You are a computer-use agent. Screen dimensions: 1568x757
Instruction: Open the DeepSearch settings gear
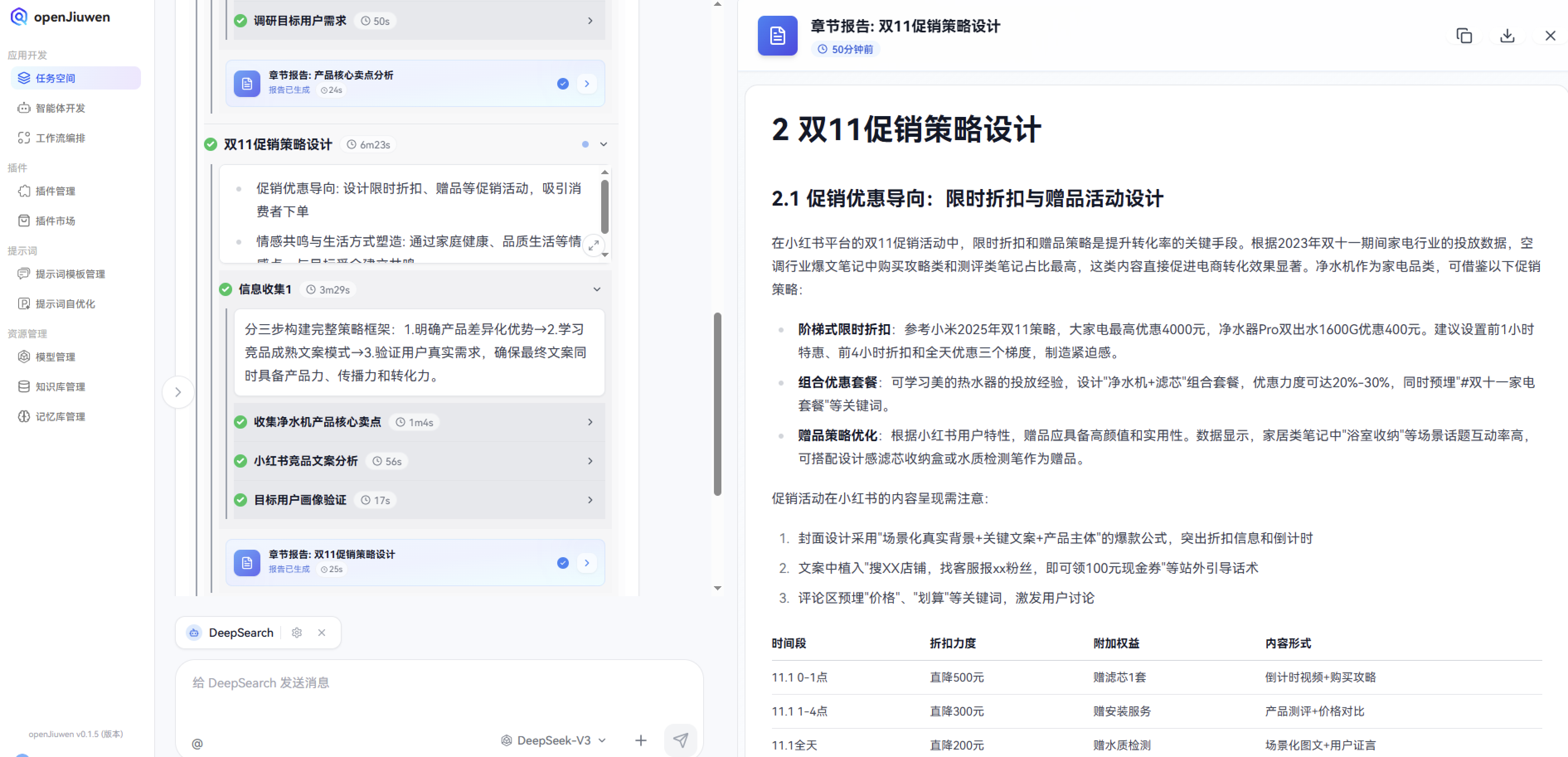(296, 633)
